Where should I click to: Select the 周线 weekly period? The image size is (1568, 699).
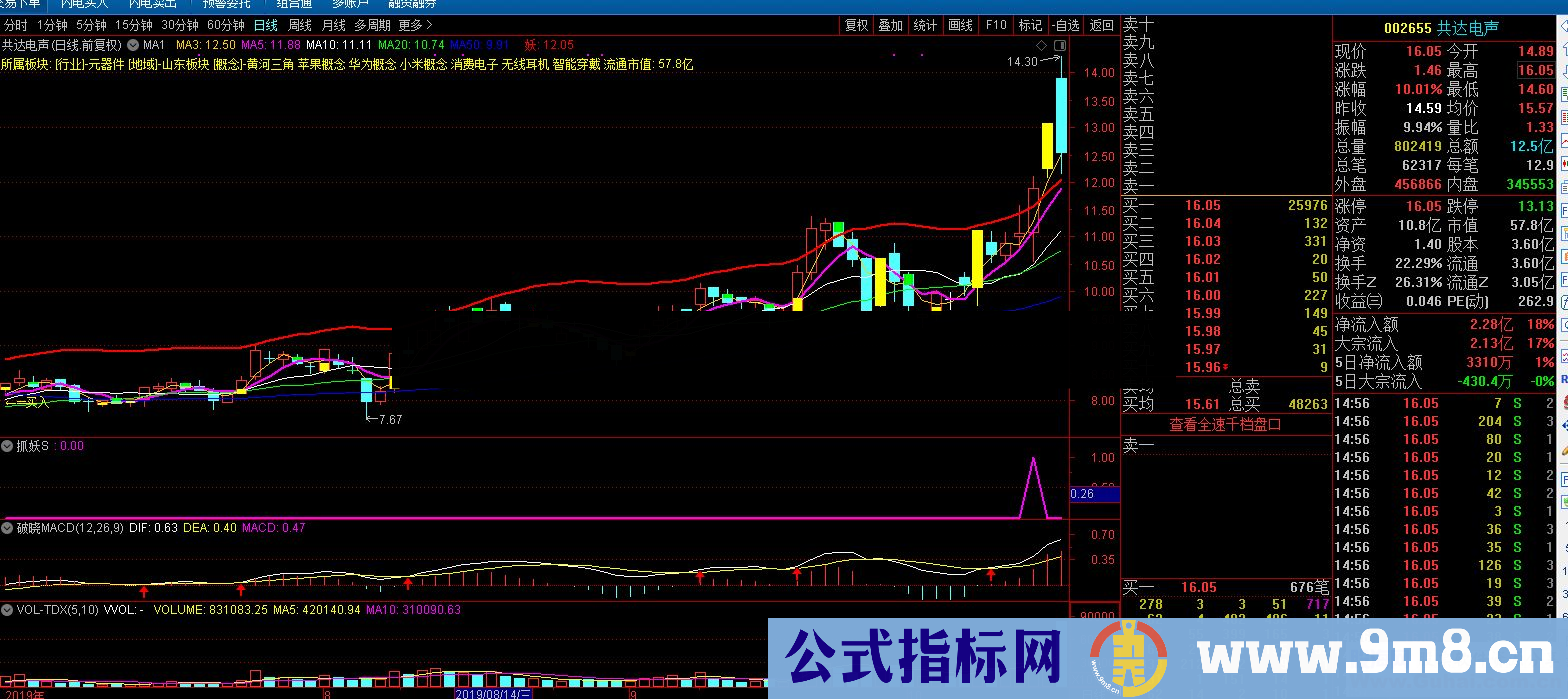[x=300, y=25]
